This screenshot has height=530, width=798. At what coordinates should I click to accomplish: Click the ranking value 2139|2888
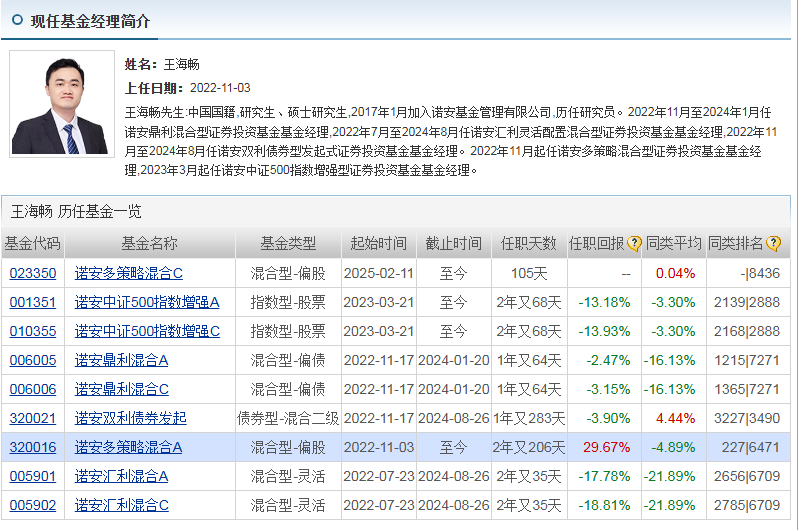[747, 302]
